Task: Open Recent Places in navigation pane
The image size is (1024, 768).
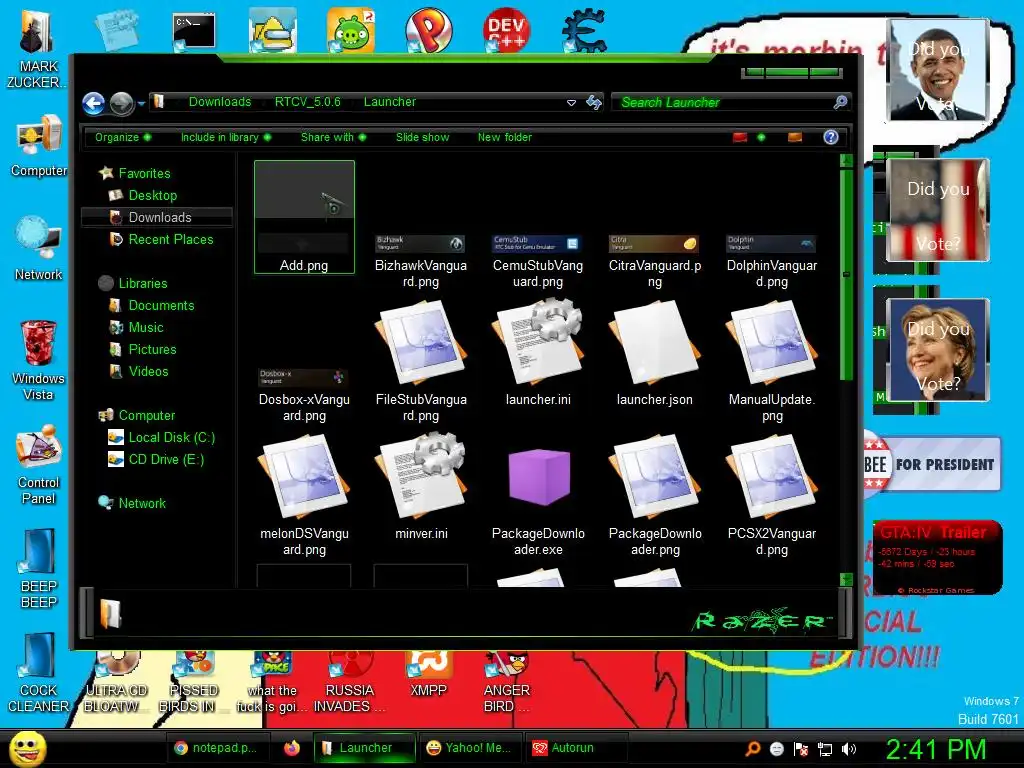Action: 171,239
